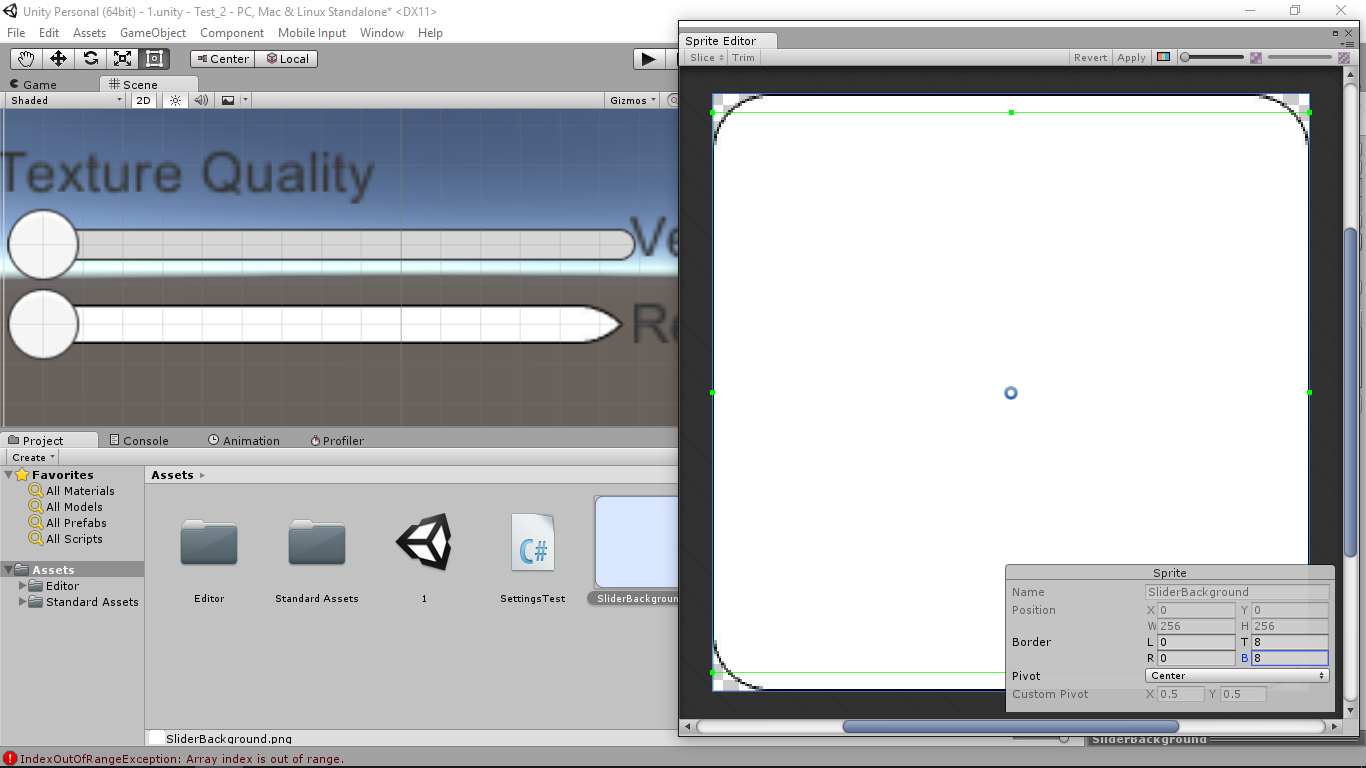Viewport: 1366px width, 768px height.
Task: Open the Help menu
Action: click(x=430, y=33)
